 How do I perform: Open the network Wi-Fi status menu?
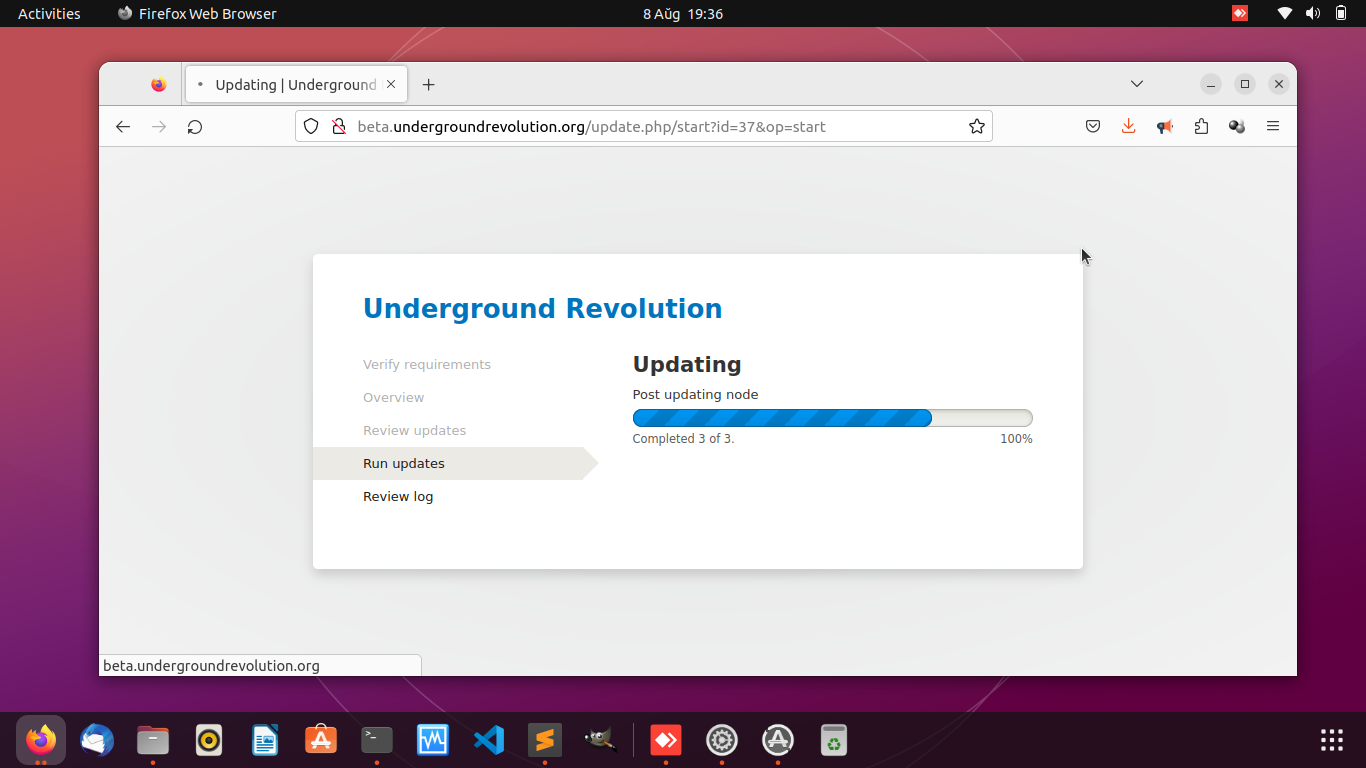pyautogui.click(x=1285, y=14)
